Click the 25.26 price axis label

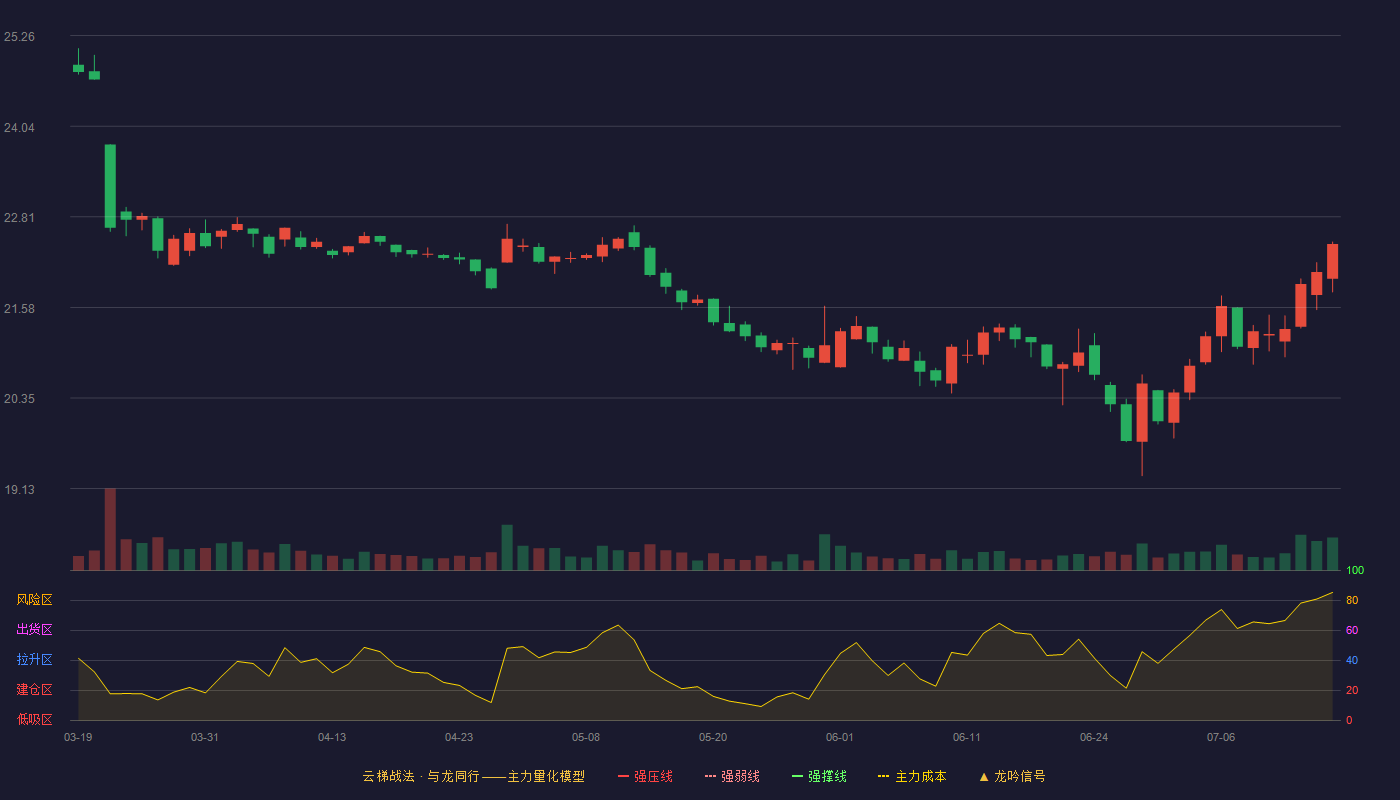click(x=19, y=36)
